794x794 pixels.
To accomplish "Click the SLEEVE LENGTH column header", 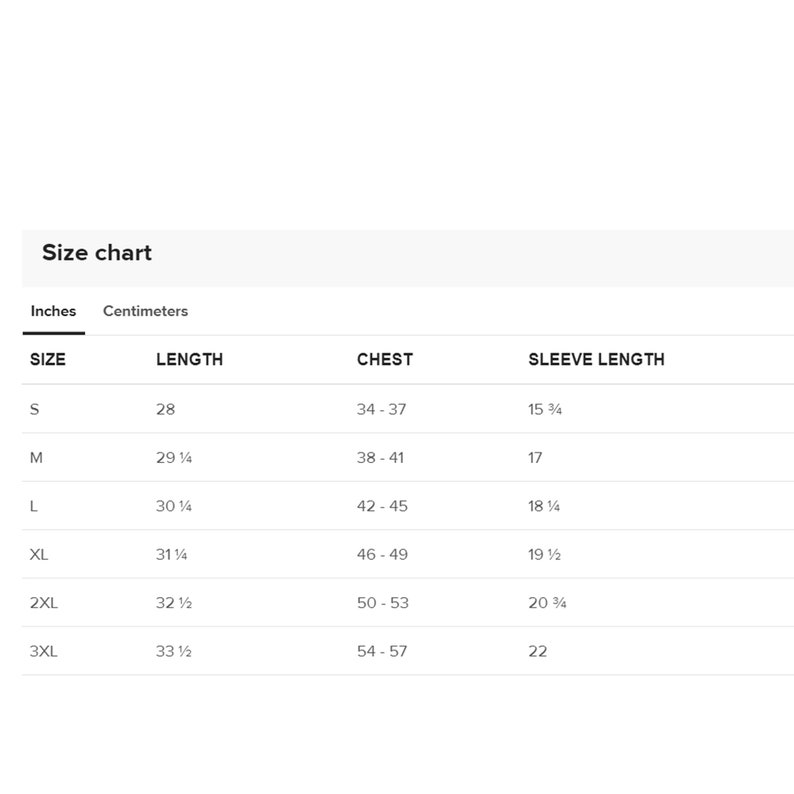I will coord(597,360).
